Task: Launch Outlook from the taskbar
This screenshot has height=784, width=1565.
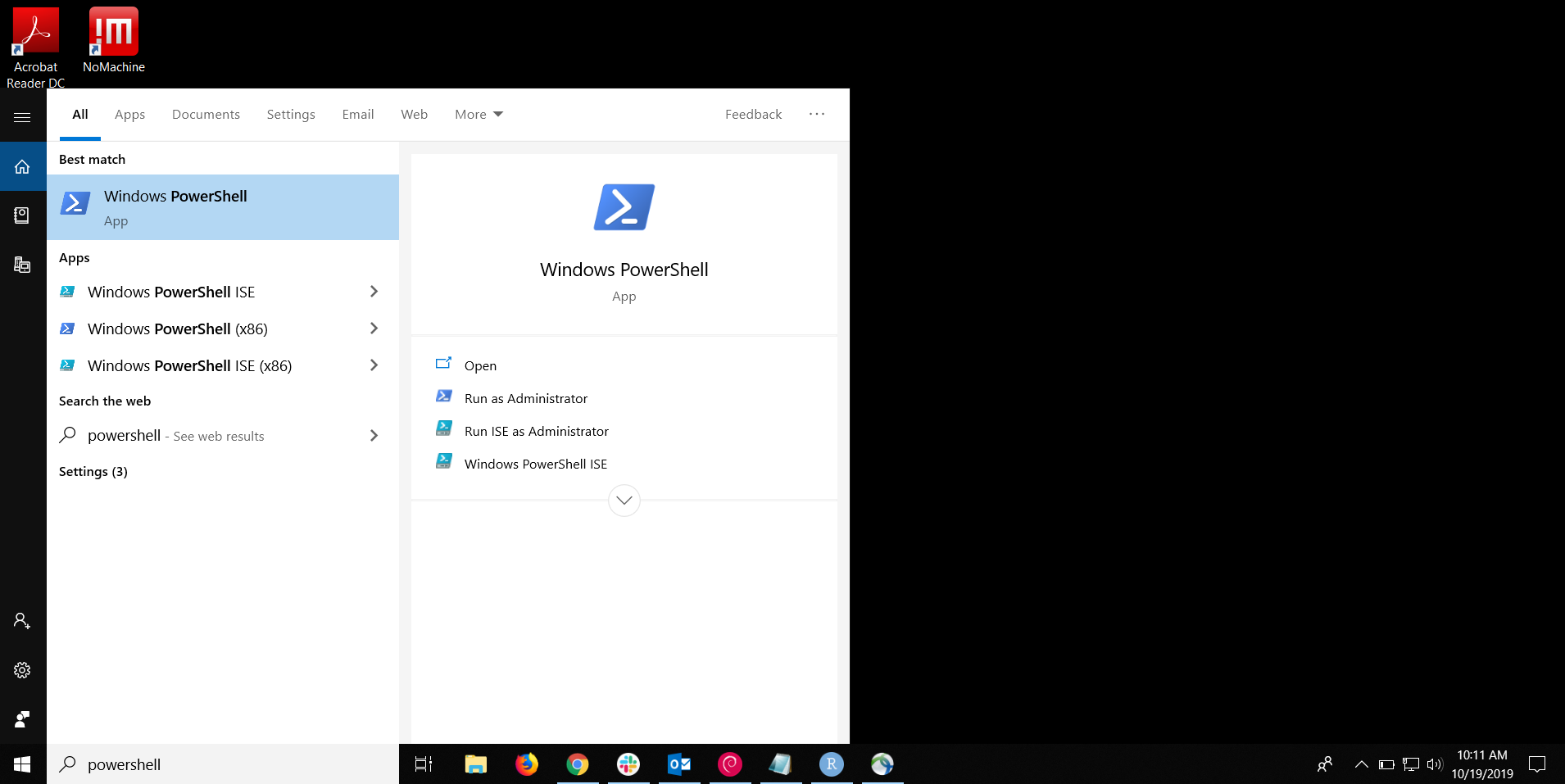Action: coord(678,764)
